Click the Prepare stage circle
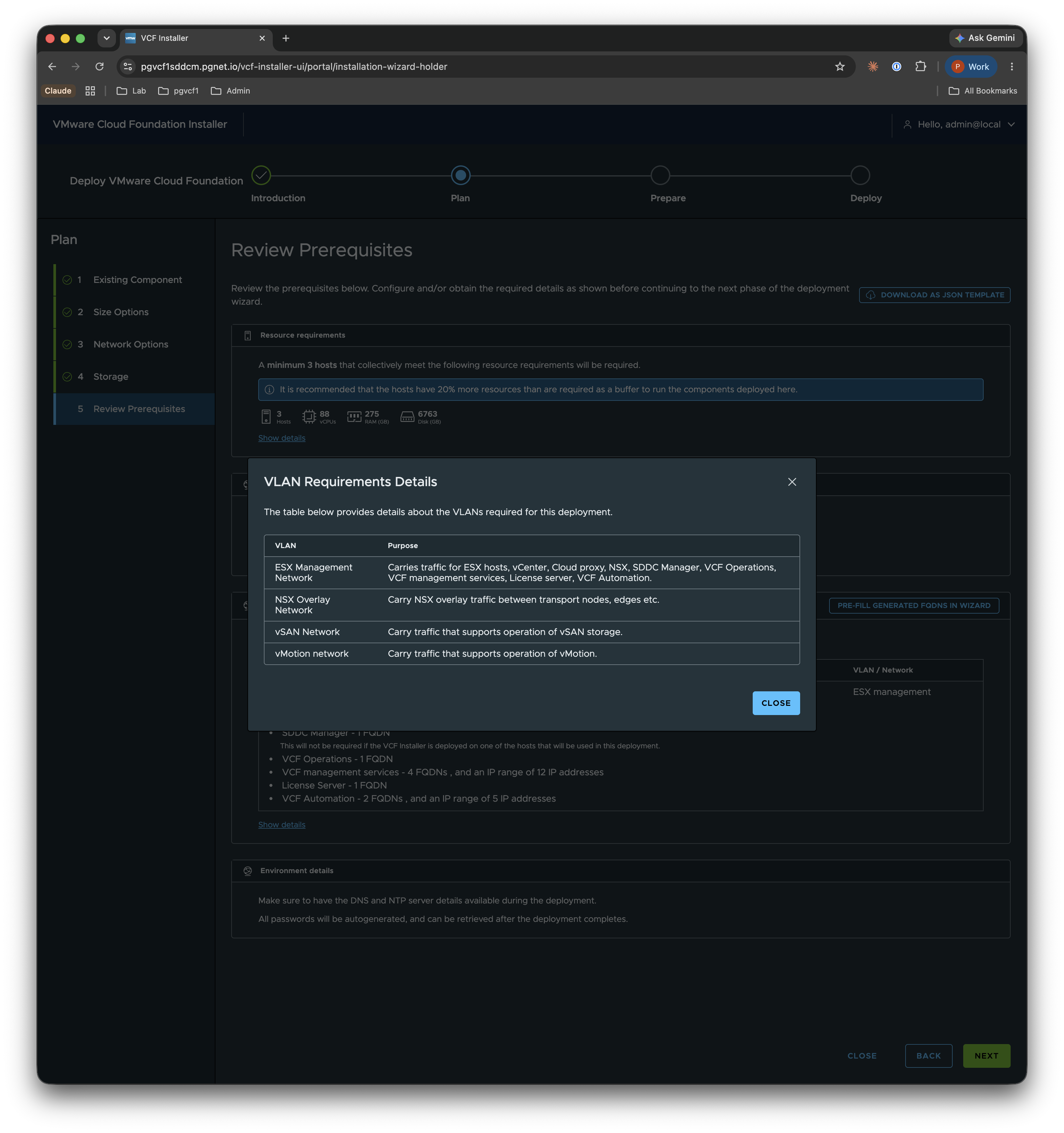This screenshot has width=1064, height=1133. 660,176
